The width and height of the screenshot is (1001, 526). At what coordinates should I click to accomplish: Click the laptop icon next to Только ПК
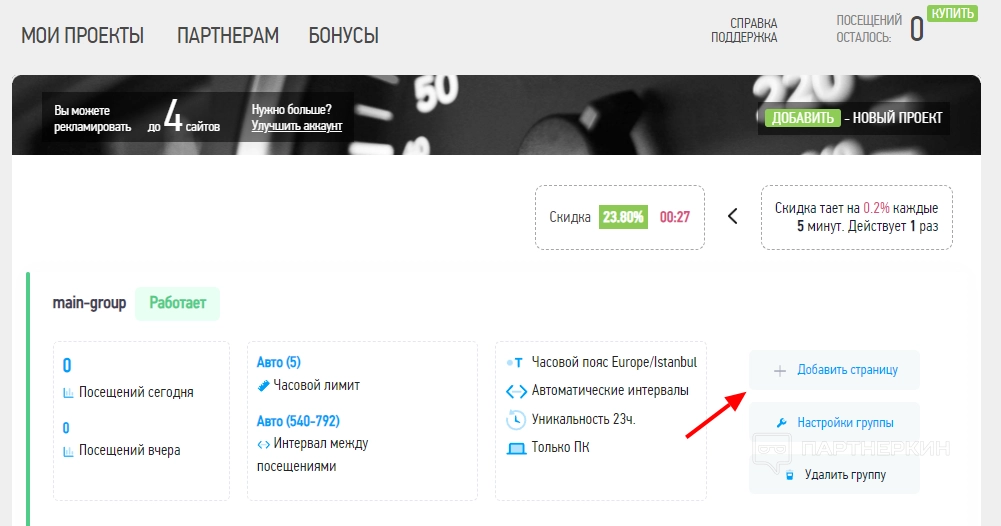pos(516,448)
